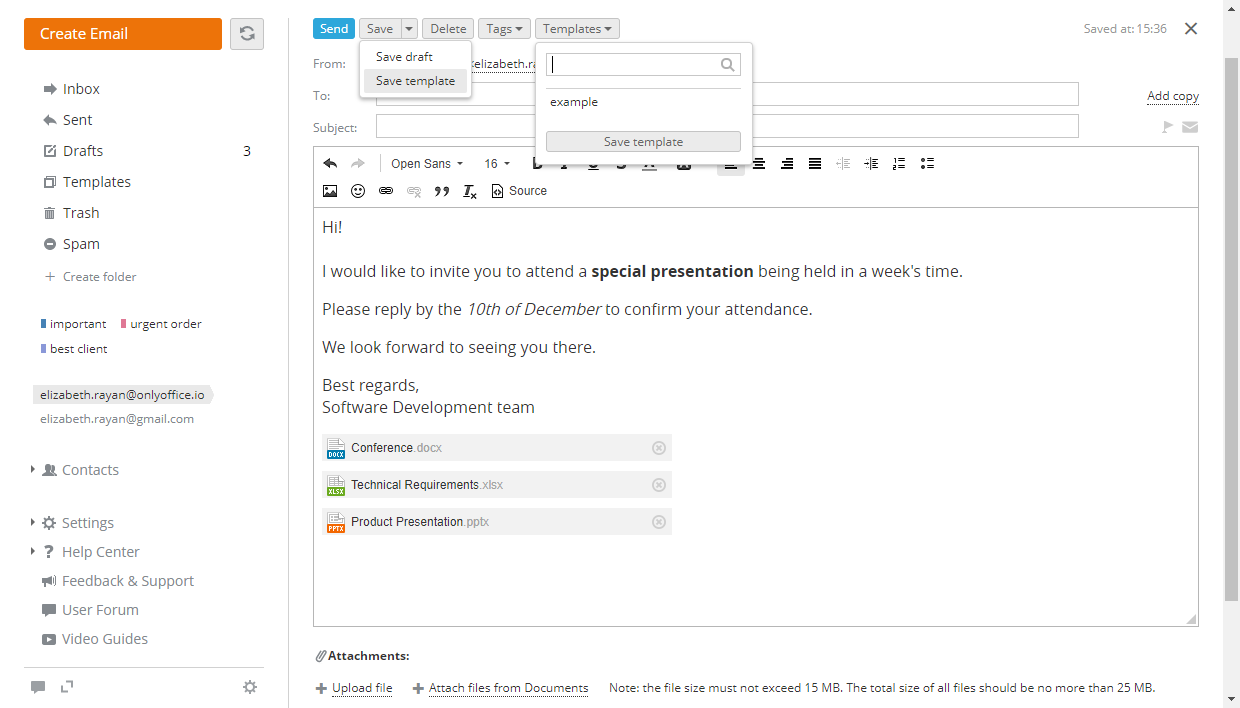1240x708 pixels.
Task: Select Save draft in the dropdown menu
Action: point(404,57)
